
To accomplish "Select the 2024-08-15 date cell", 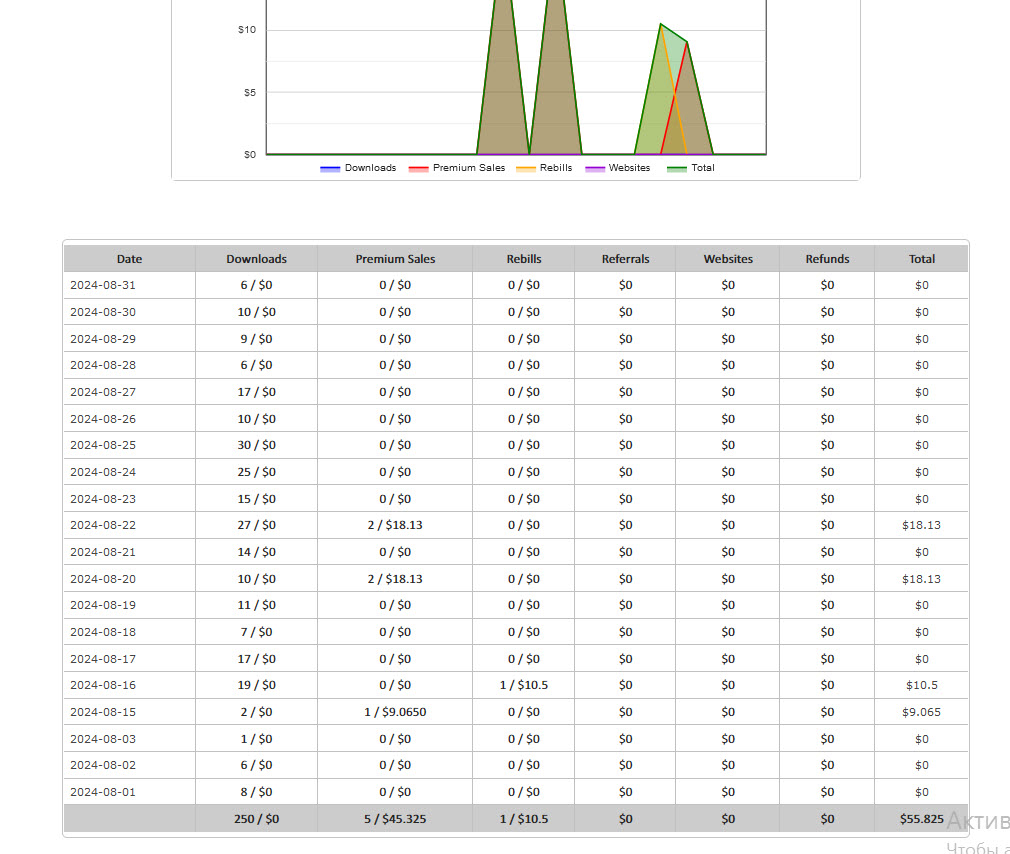I will [129, 712].
